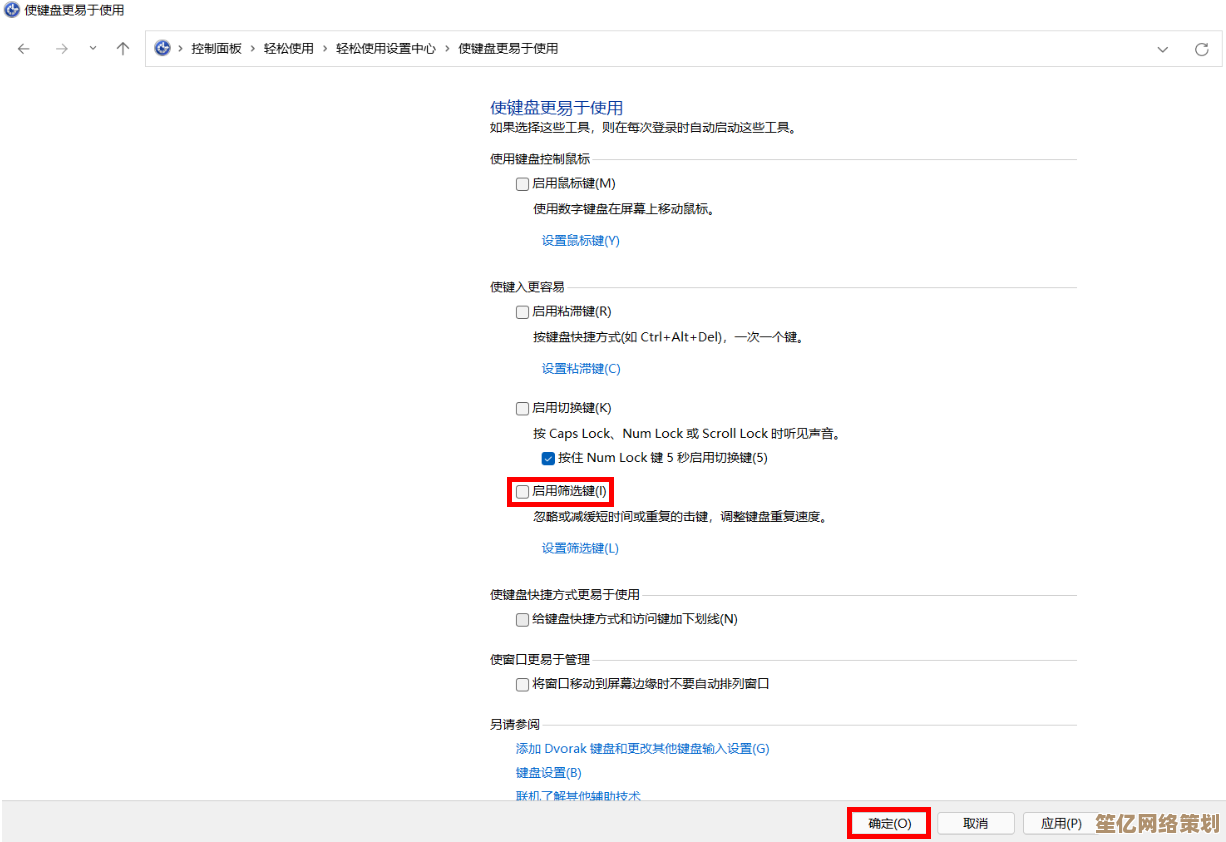
Task: Uncheck 按住 Num Lock 键 5 秒 checkbox
Action: (548, 458)
